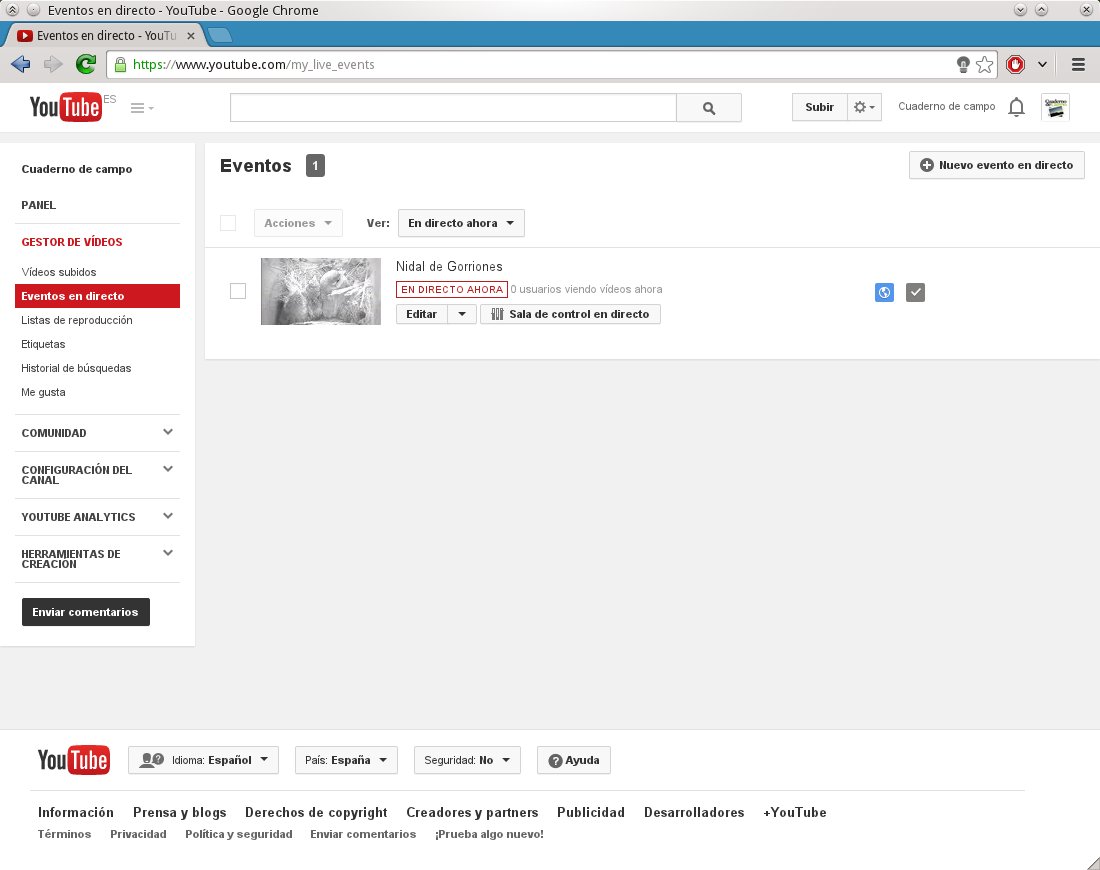Click the ¡Prueba algo nuevo! footer link
Viewport: 1100px width, 870px height.
pyautogui.click(x=489, y=834)
